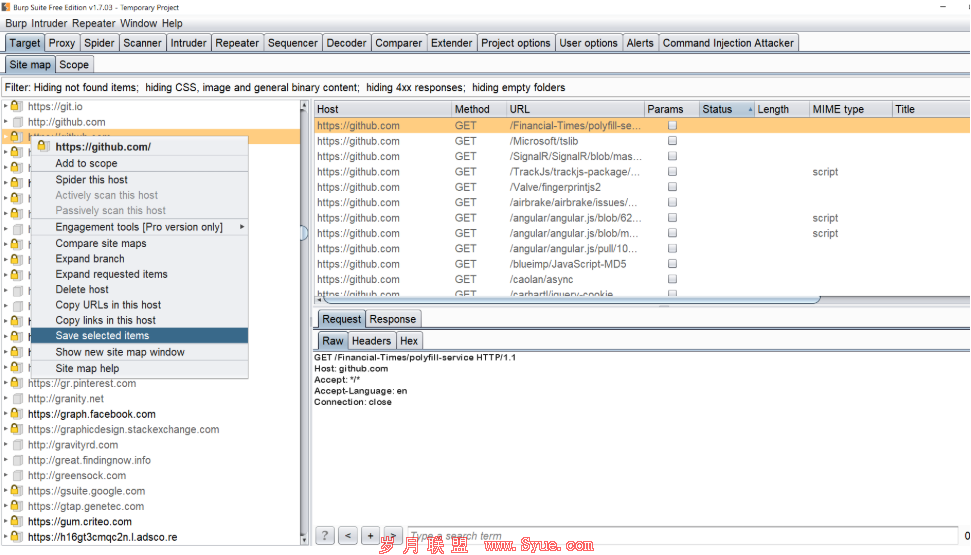This screenshot has height=555, width=971.
Task: Click lock icon next to https://graphicdesign.stackexchange.com
Action: click(16, 429)
